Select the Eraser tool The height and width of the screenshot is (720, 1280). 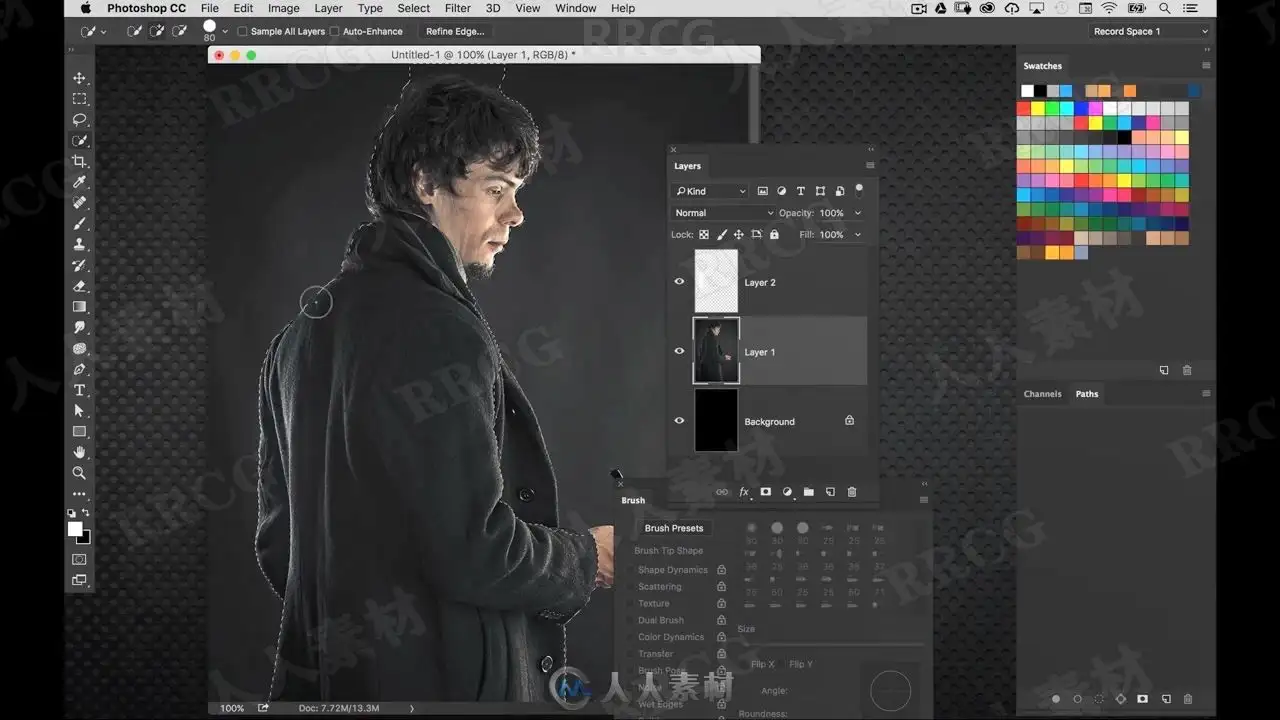click(x=80, y=287)
